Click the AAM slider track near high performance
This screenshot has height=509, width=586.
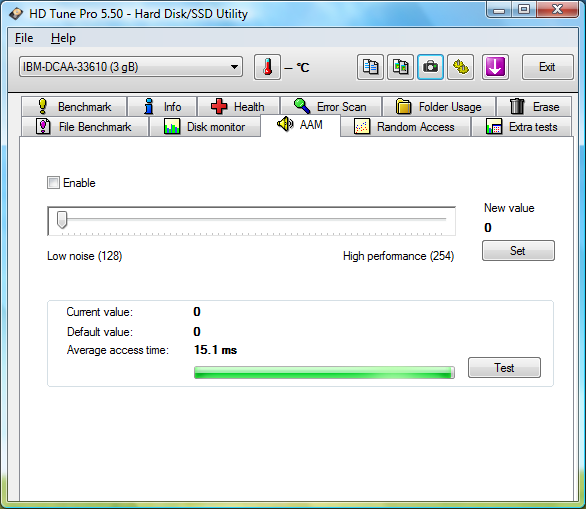(441, 219)
